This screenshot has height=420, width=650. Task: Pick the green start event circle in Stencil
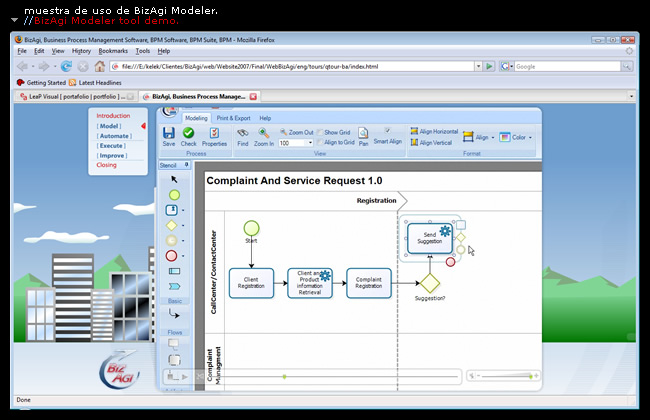(174, 195)
